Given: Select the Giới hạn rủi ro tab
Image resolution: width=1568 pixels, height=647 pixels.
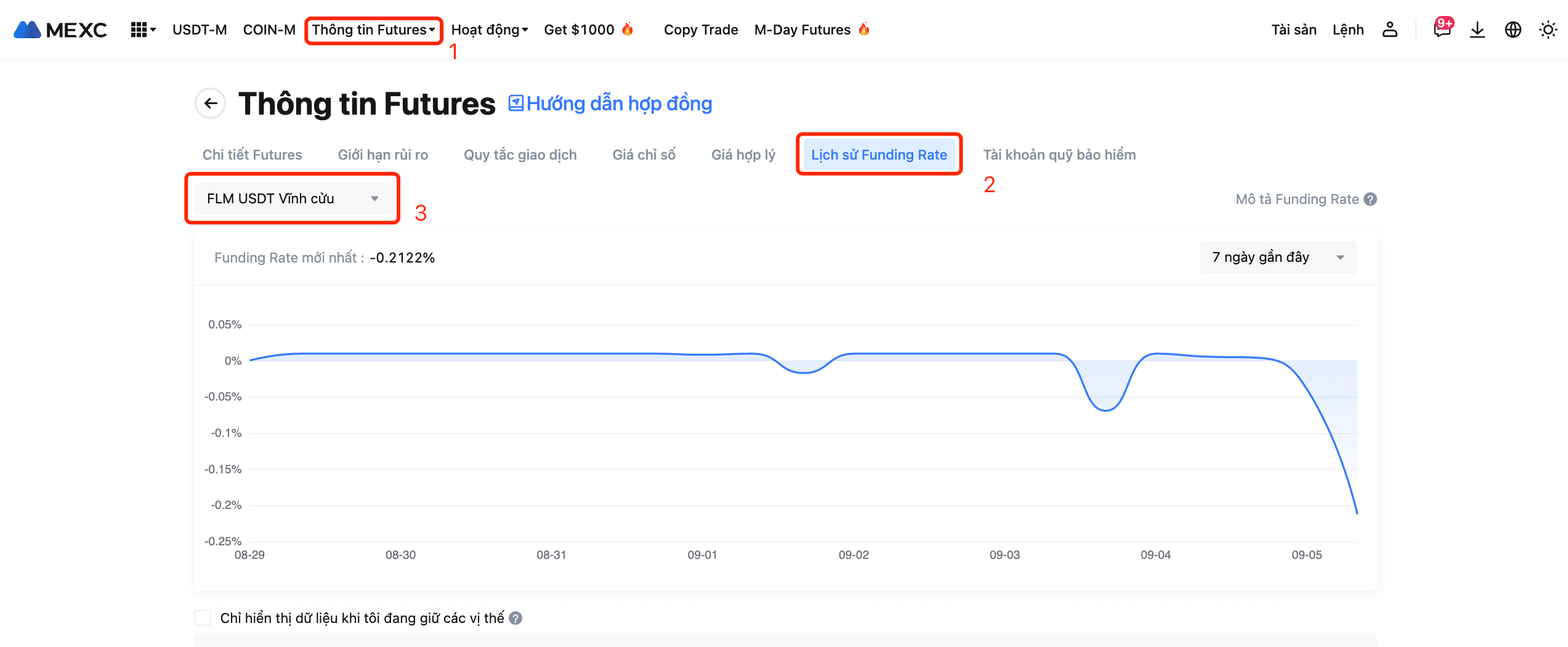Looking at the screenshot, I should (x=382, y=155).
